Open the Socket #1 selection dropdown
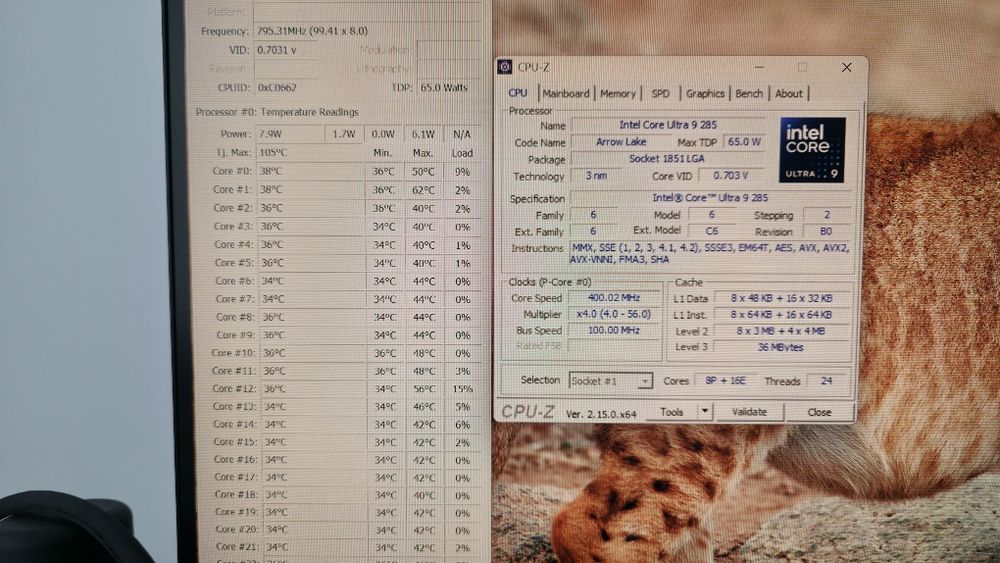Image resolution: width=1000 pixels, height=563 pixels. (610, 381)
